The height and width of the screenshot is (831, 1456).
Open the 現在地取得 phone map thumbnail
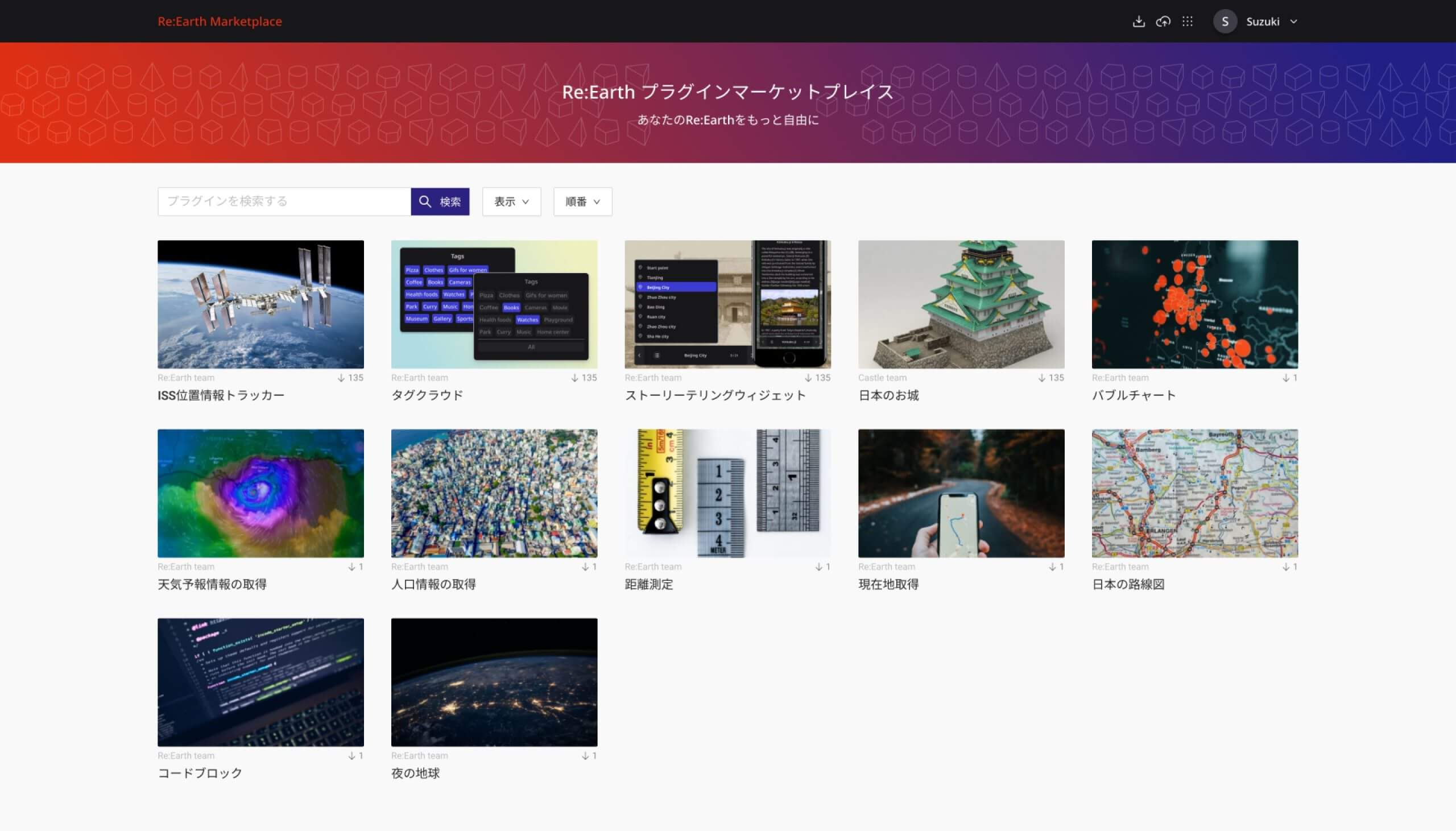click(961, 493)
